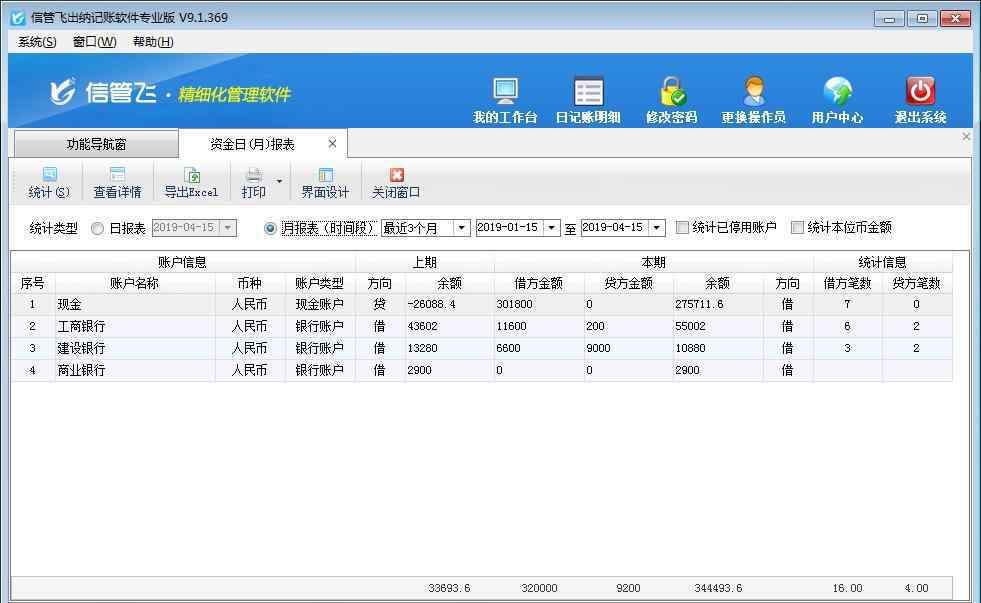Click the 10880 balance cell
This screenshot has width=981, height=603.
coord(718,348)
